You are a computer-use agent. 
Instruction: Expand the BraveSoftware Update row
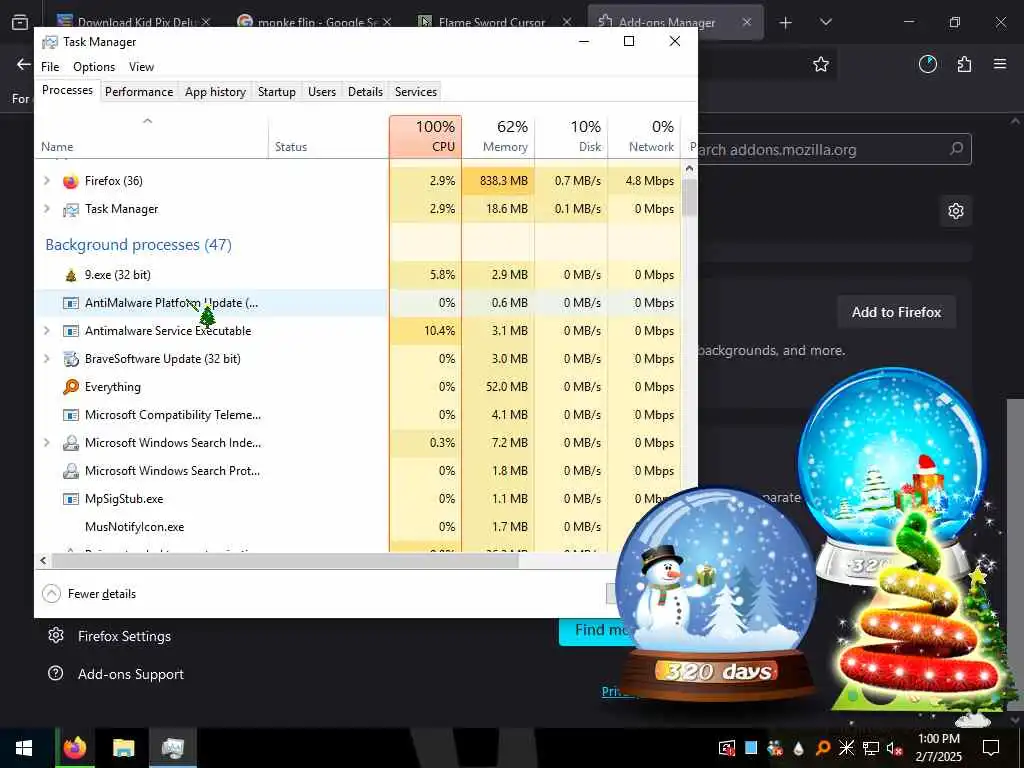46,358
